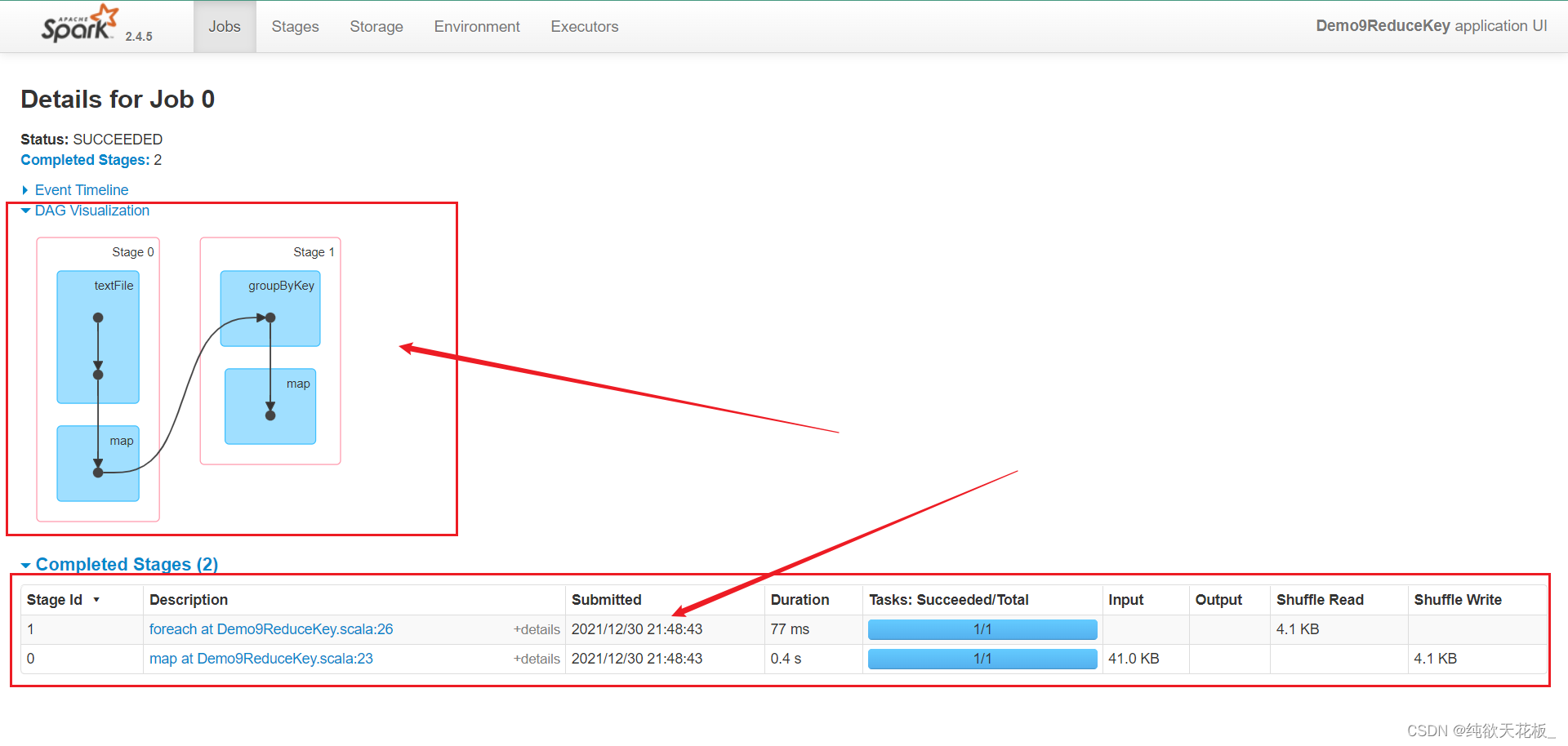This screenshot has width=1568, height=746.
Task: Sort by the Output column header
Action: 1218,600
